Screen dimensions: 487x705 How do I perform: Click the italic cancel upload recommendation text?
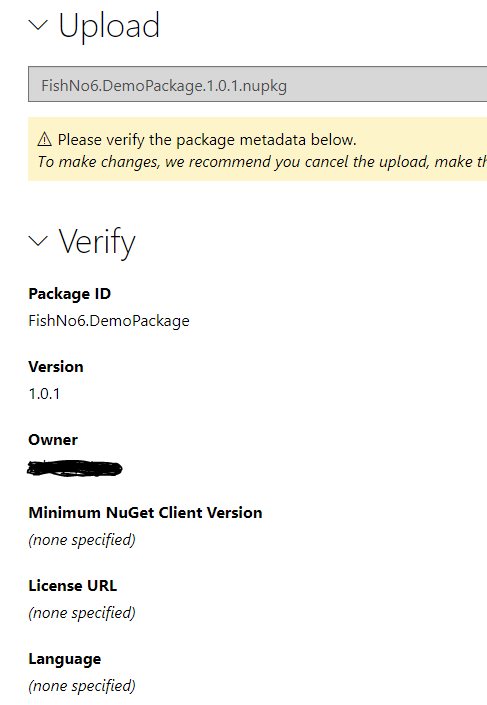click(x=262, y=162)
